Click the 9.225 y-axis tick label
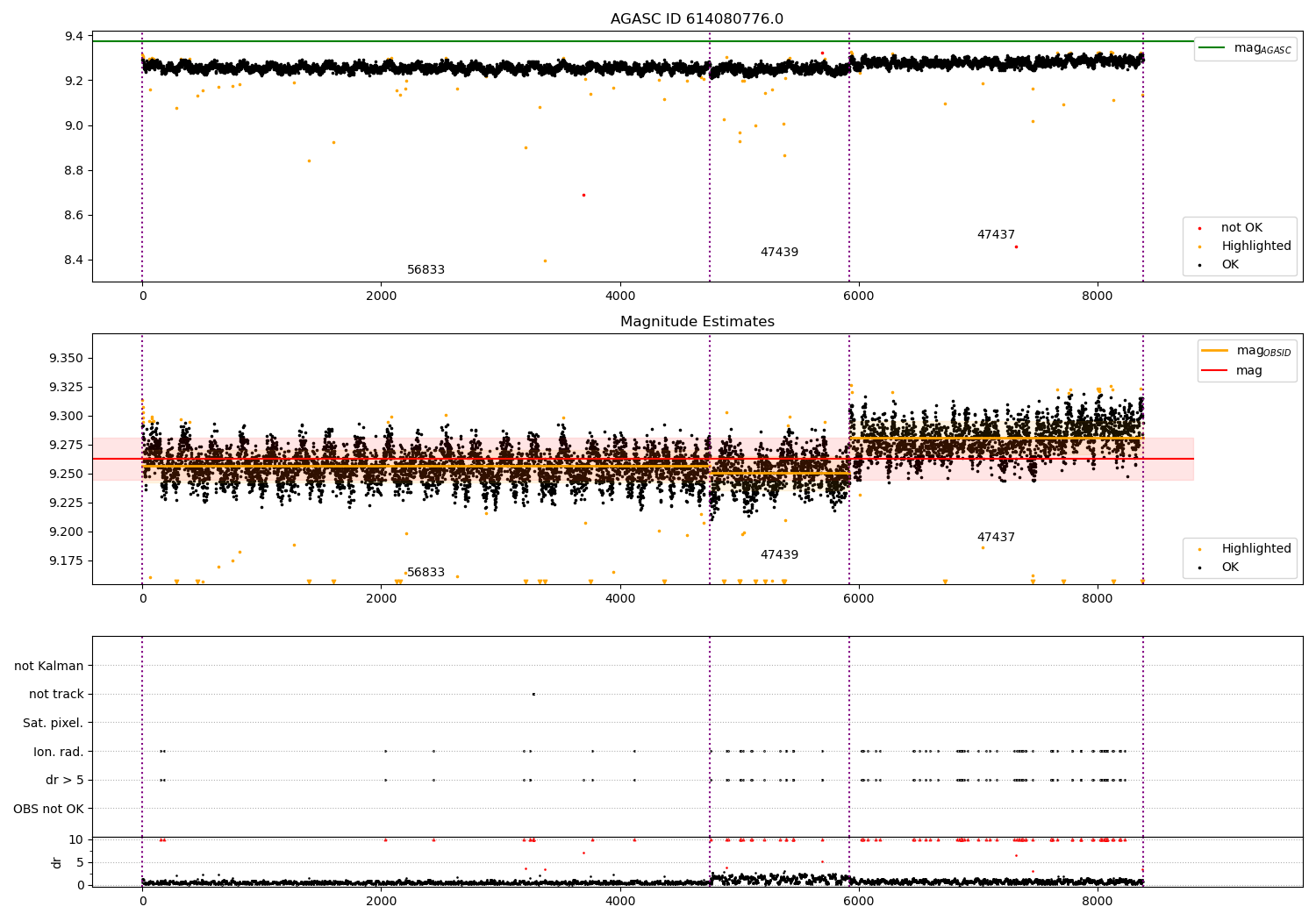The height and width of the screenshot is (921, 1316). coord(67,503)
